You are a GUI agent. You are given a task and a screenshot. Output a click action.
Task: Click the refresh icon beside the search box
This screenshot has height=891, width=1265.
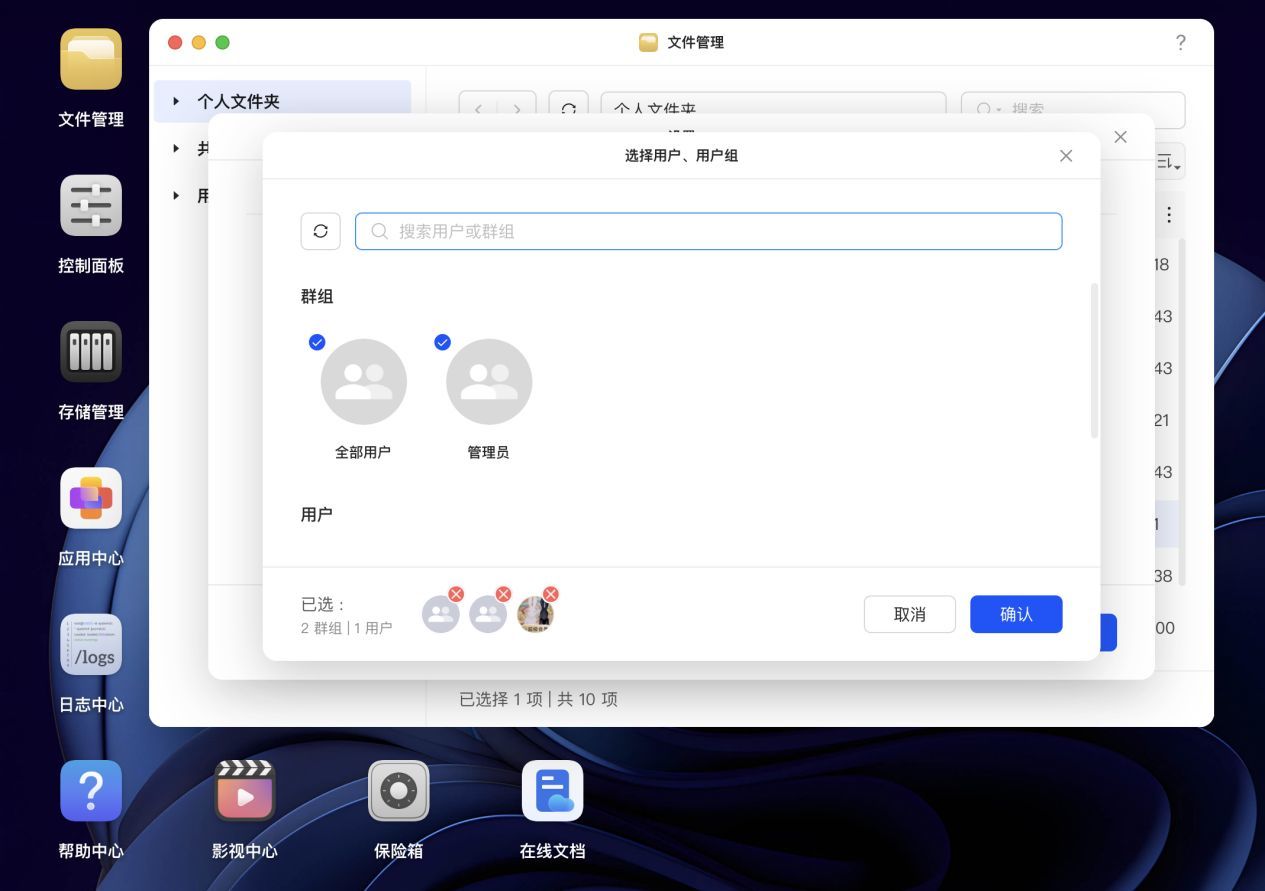pyautogui.click(x=320, y=231)
